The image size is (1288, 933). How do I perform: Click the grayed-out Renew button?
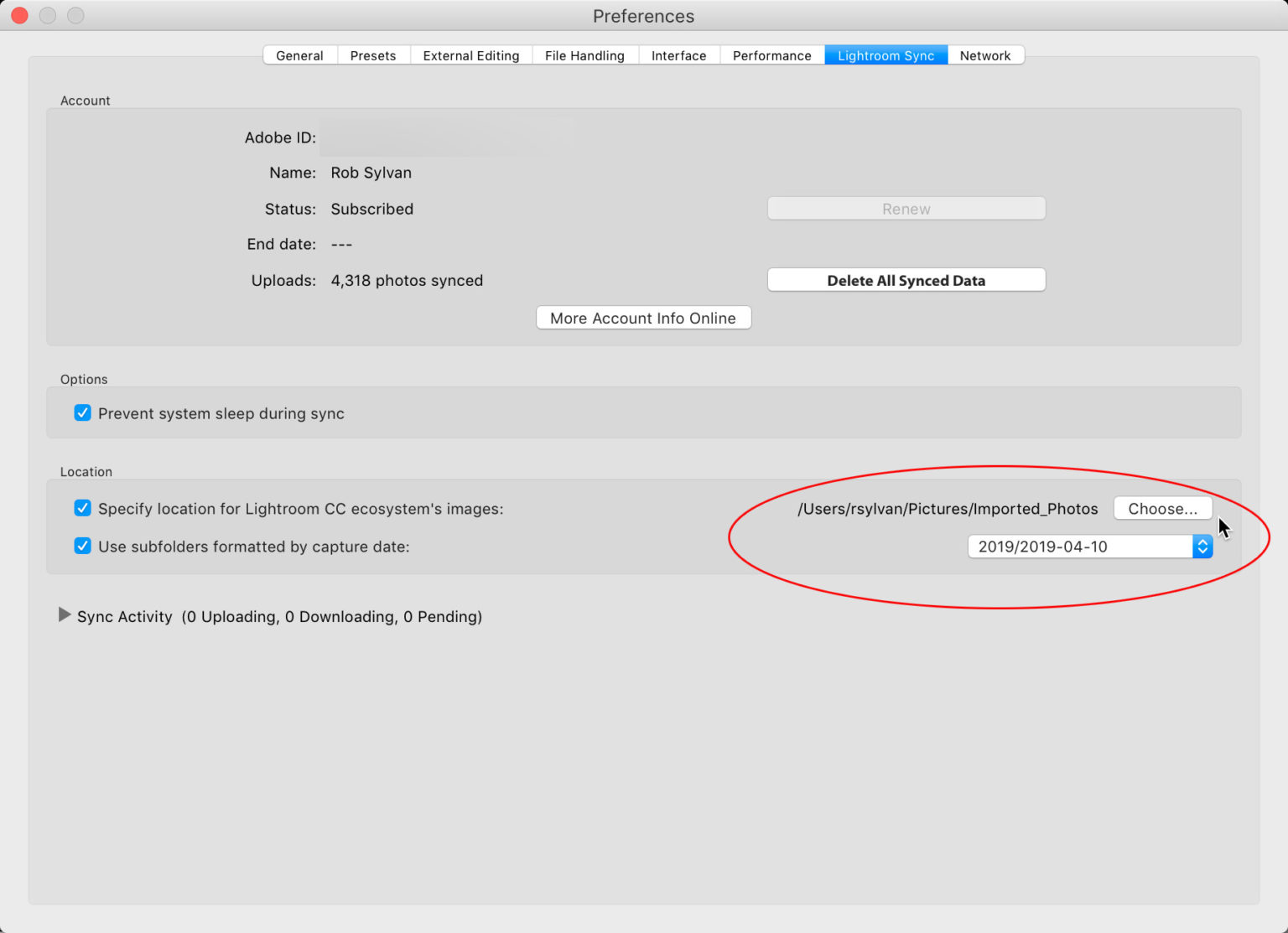pos(906,208)
